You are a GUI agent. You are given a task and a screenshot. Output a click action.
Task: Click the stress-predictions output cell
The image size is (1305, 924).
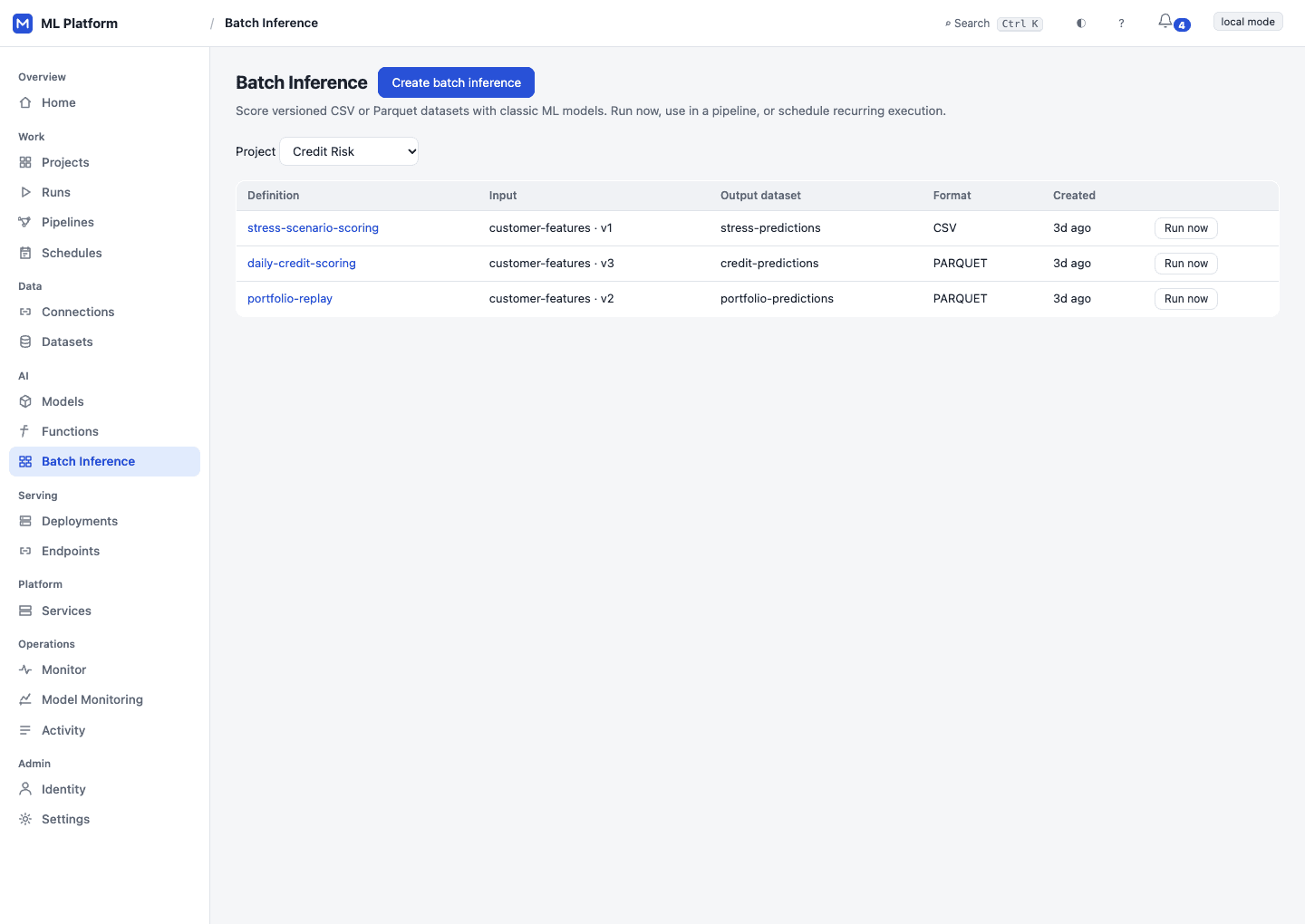(770, 228)
